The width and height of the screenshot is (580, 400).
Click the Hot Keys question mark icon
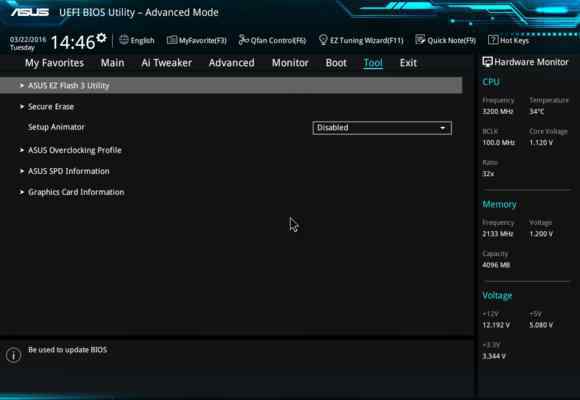coord(493,40)
